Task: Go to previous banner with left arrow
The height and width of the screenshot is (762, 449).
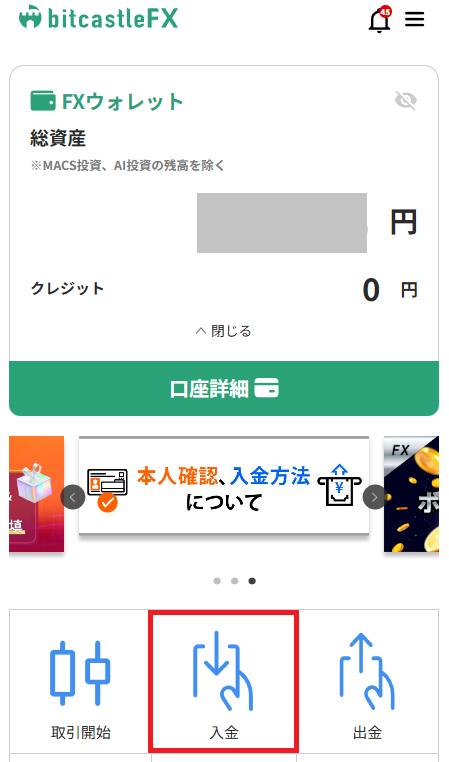Action: pyautogui.click(x=73, y=497)
